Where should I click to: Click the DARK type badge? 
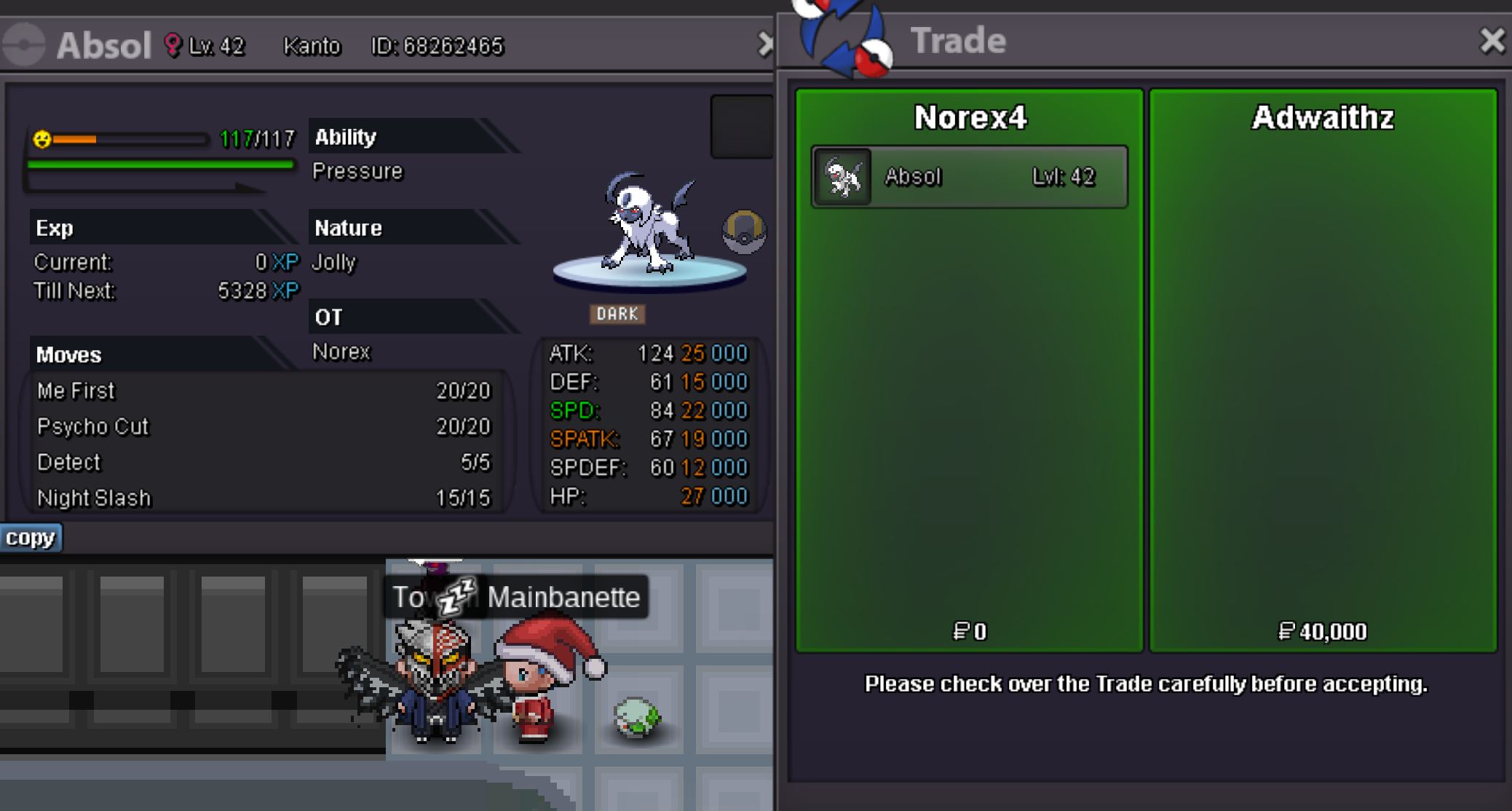(617, 314)
